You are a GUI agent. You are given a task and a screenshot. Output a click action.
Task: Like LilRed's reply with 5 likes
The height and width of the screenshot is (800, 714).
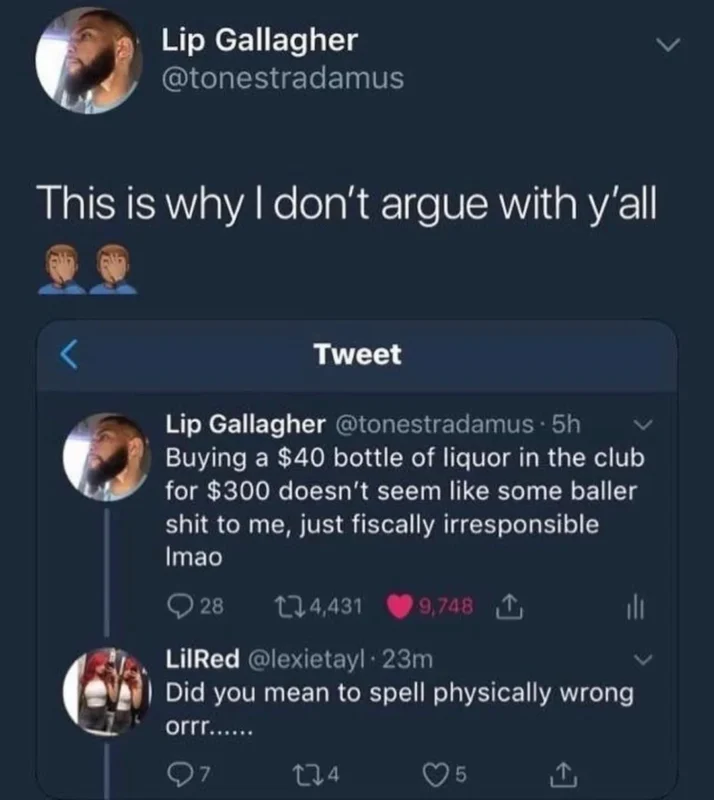click(445, 774)
